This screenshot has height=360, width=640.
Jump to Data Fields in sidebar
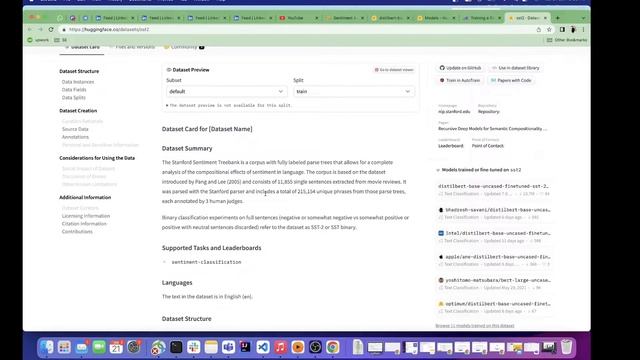[x=74, y=90]
